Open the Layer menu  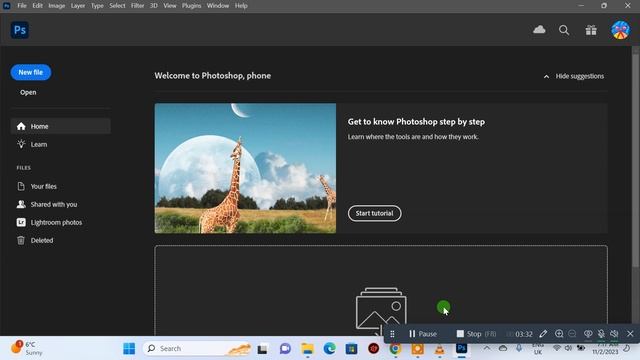(x=78, y=6)
